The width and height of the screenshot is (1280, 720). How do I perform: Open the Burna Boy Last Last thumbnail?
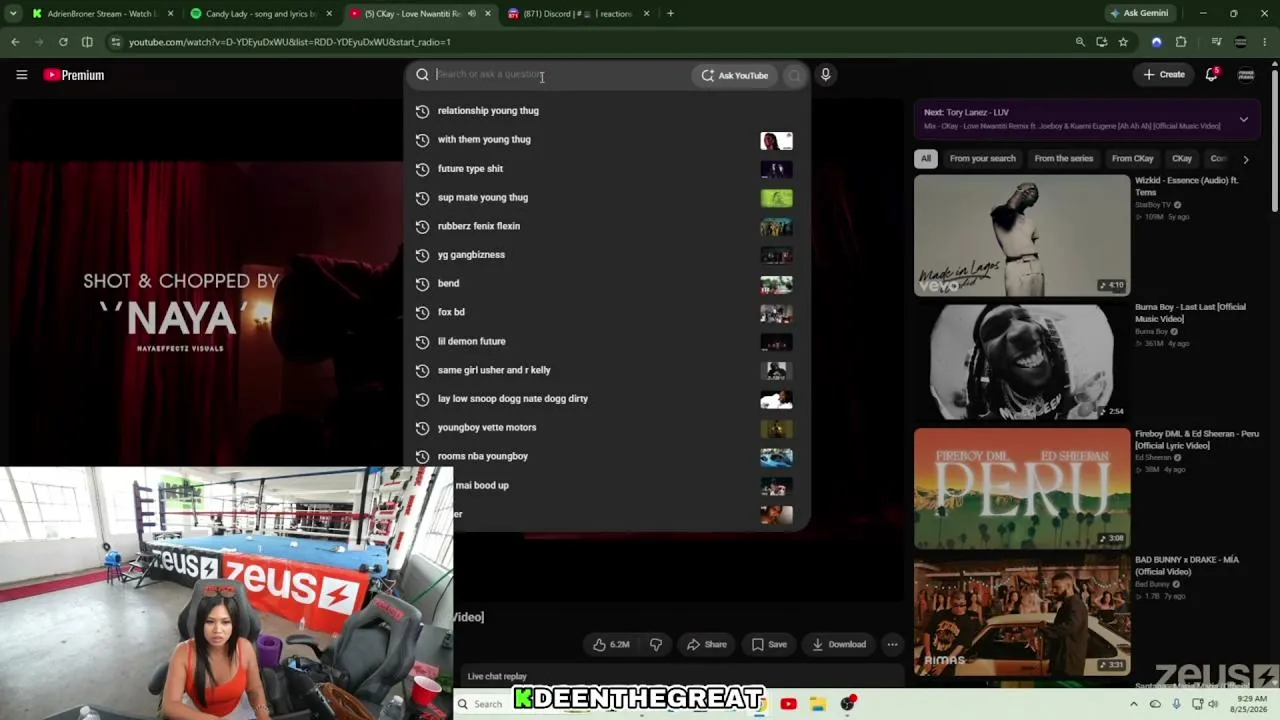point(1022,362)
